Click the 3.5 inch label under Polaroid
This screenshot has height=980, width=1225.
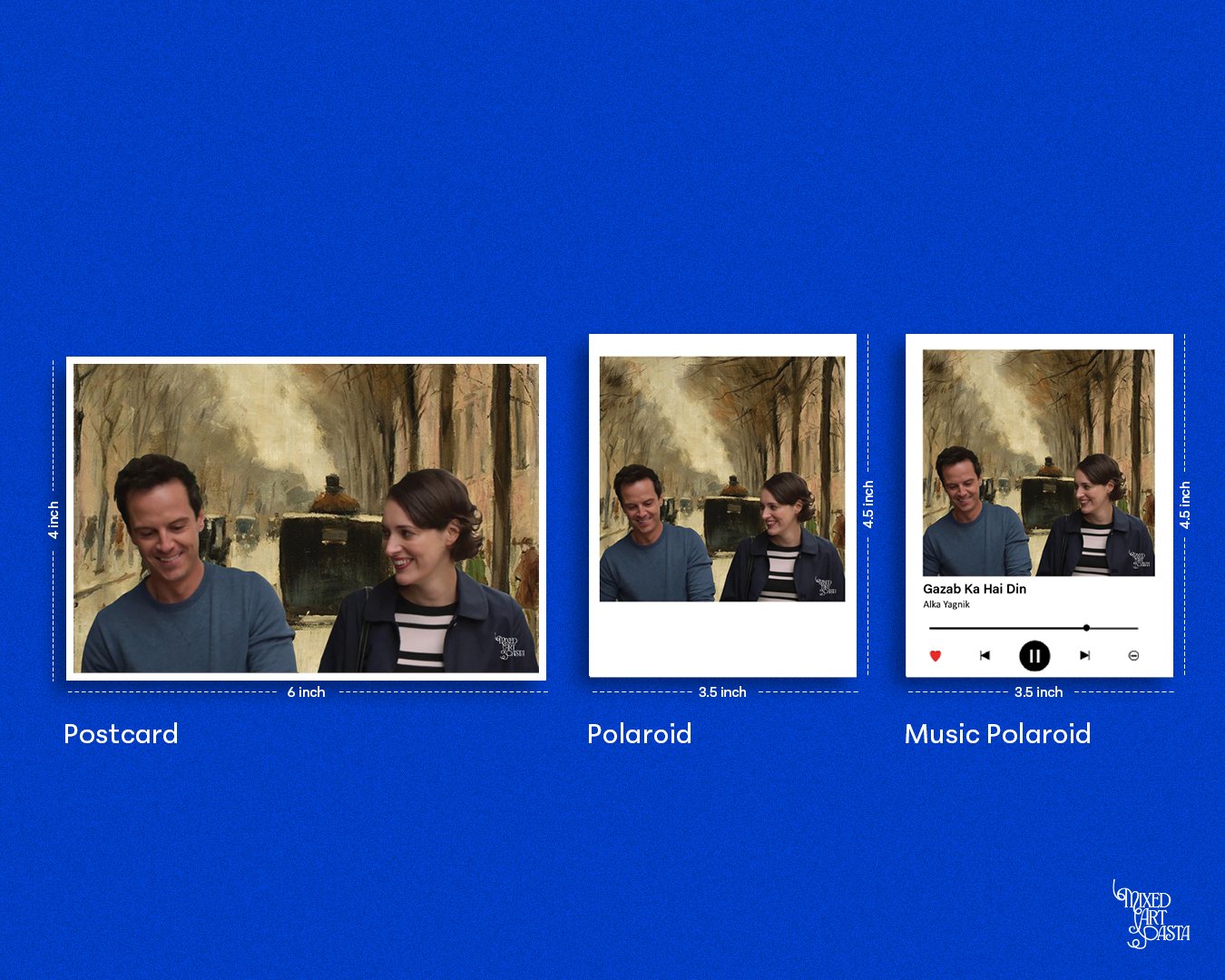[722, 692]
